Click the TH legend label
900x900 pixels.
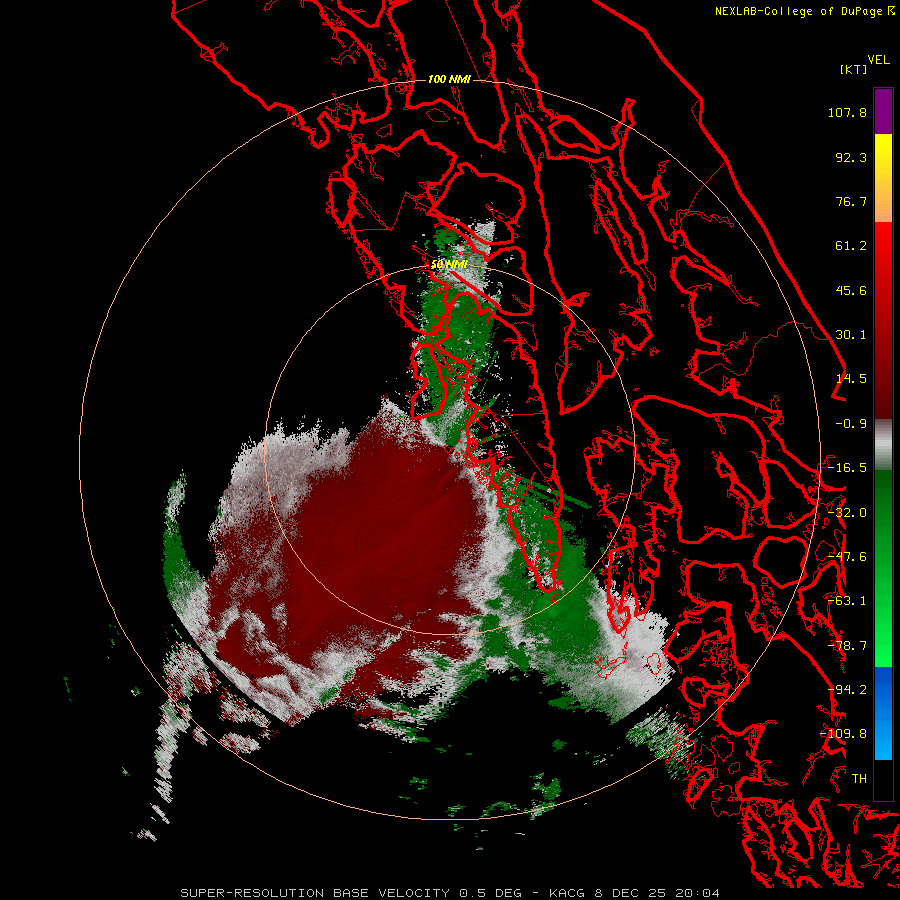pyautogui.click(x=859, y=779)
